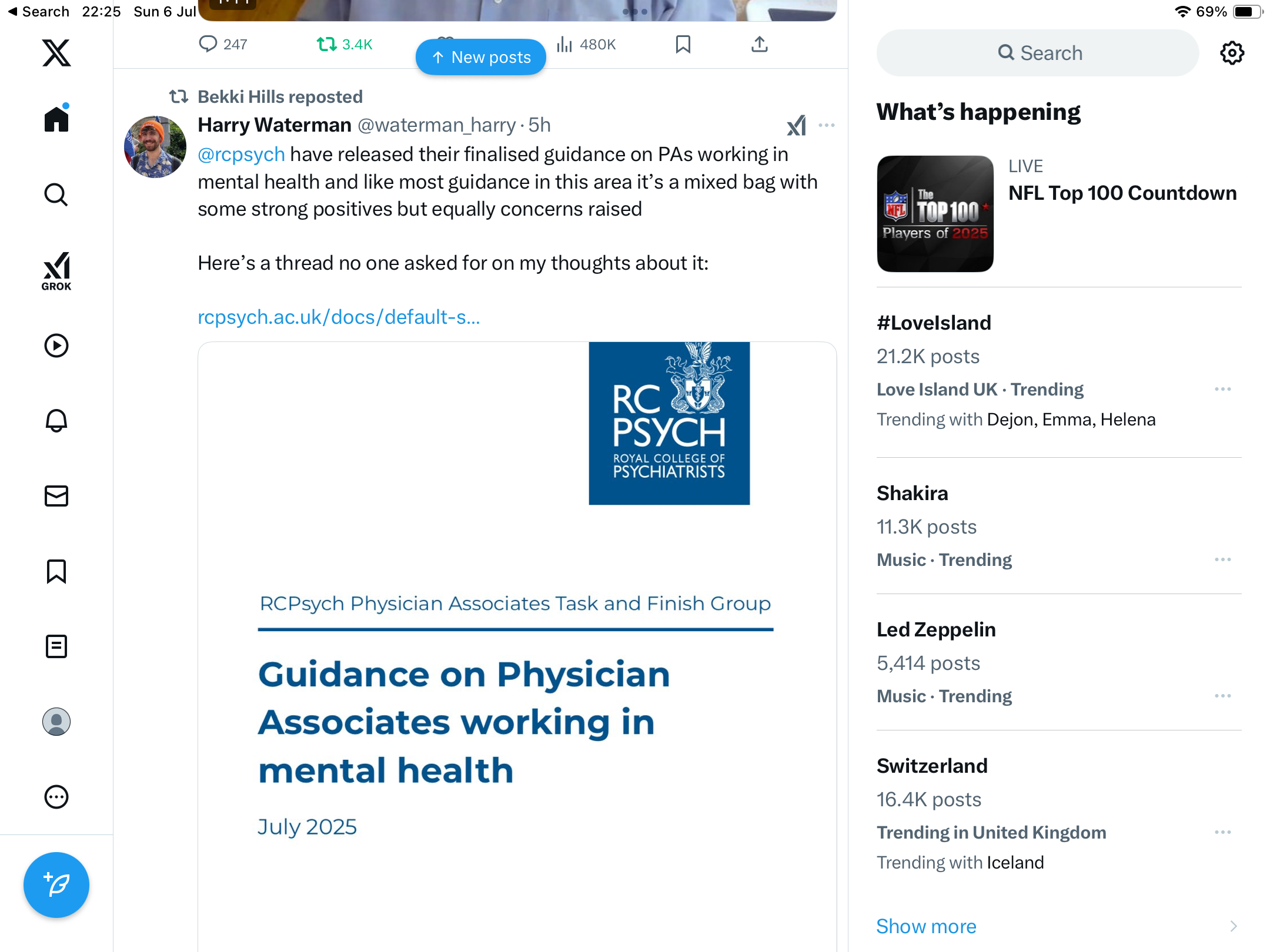Open Bookmarks in the sidebar
1270x952 pixels.
pos(56,571)
